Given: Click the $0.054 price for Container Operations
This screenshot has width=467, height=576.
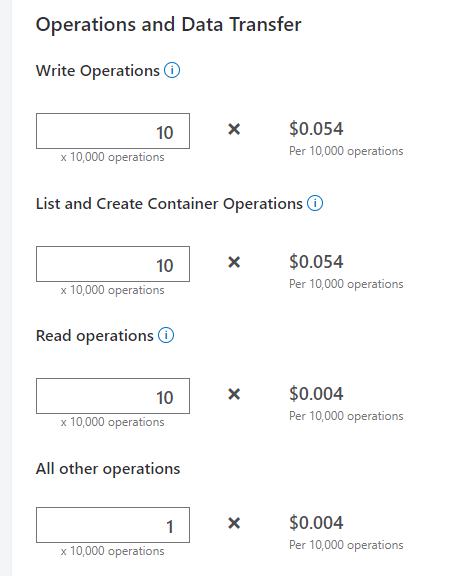Looking at the screenshot, I should (x=316, y=262).
